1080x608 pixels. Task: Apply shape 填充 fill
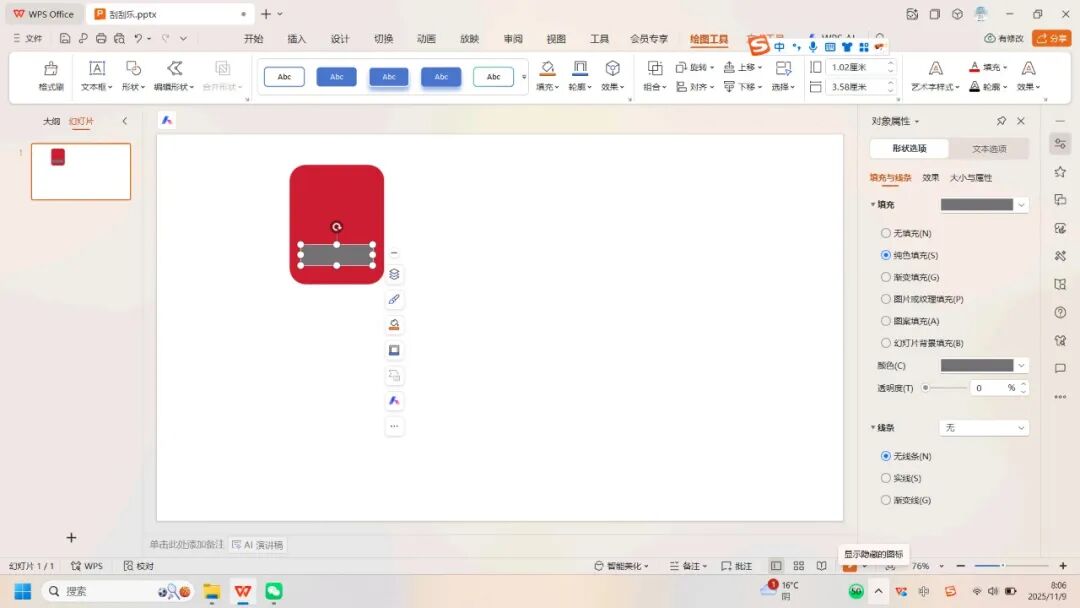tap(546, 77)
